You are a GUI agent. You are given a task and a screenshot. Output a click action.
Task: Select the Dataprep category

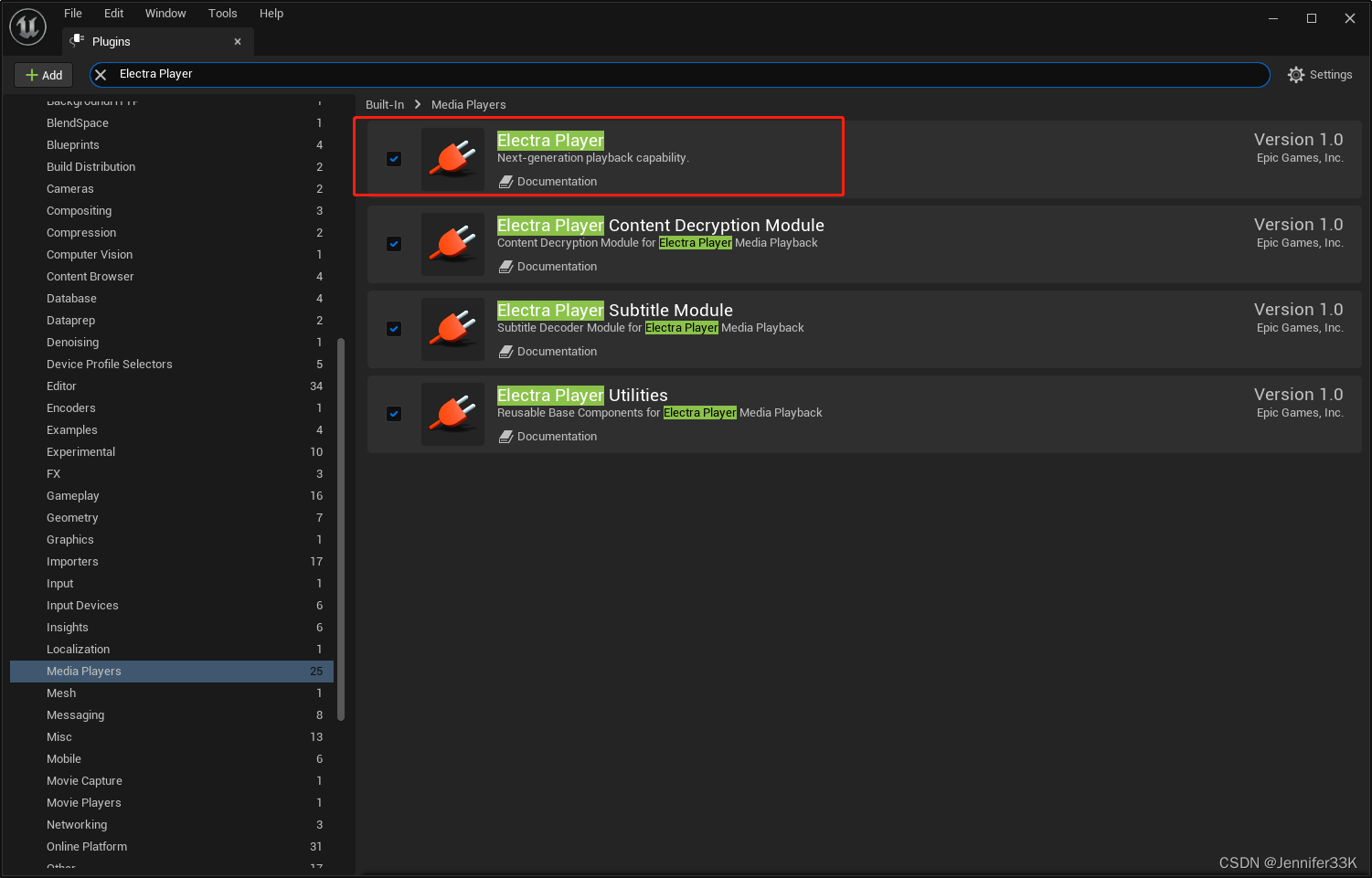pyautogui.click(x=172, y=321)
